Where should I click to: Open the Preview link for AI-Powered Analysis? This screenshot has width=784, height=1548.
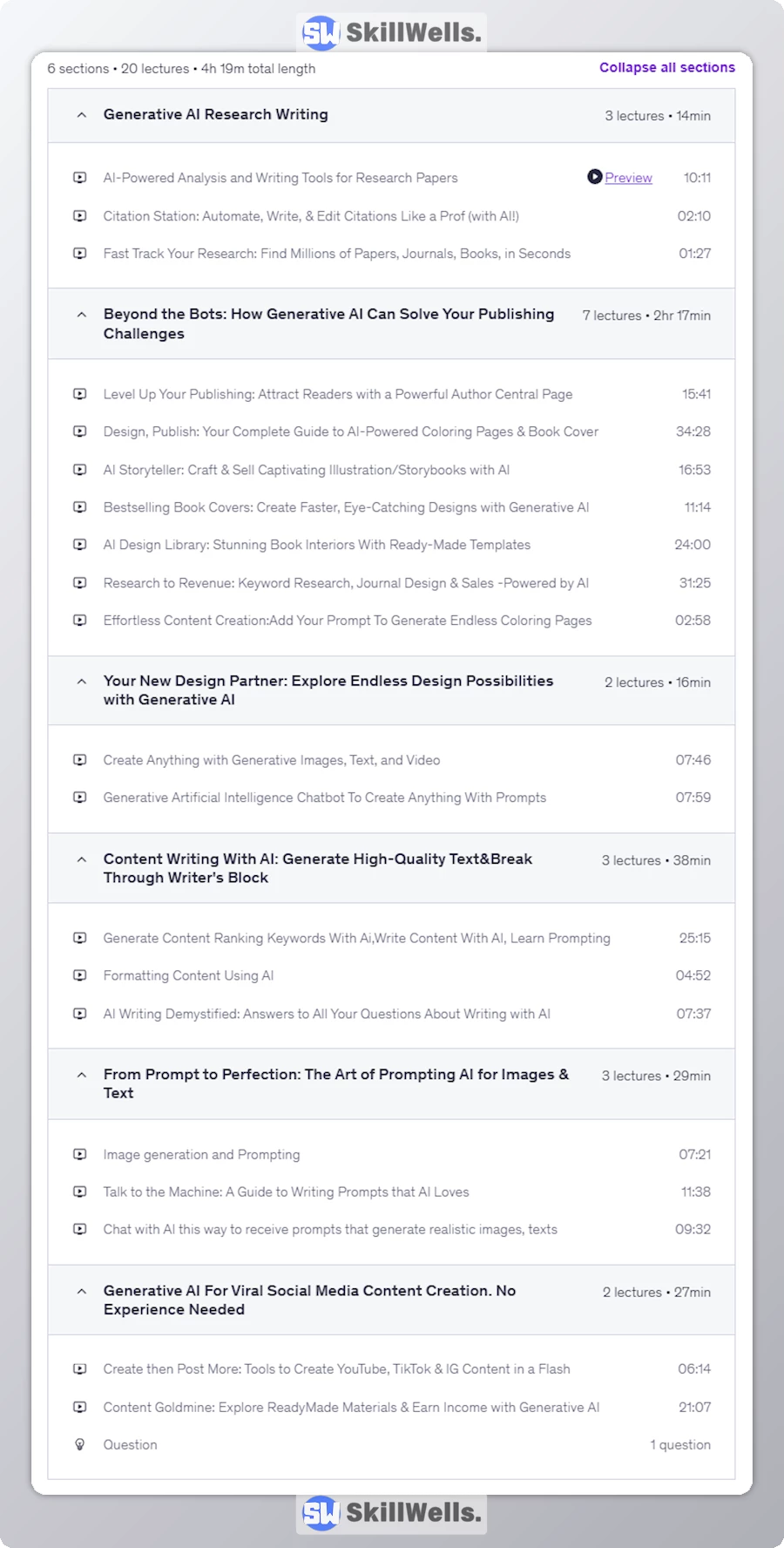pos(629,178)
